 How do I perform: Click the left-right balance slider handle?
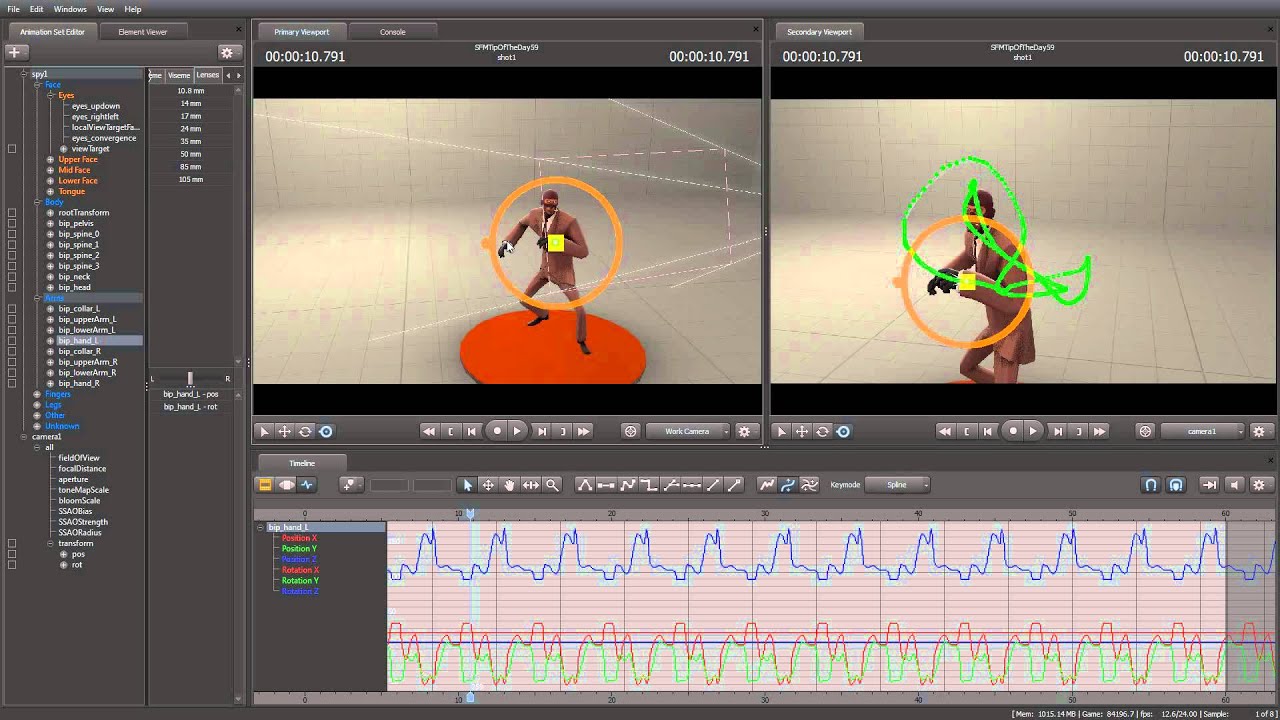[190, 378]
